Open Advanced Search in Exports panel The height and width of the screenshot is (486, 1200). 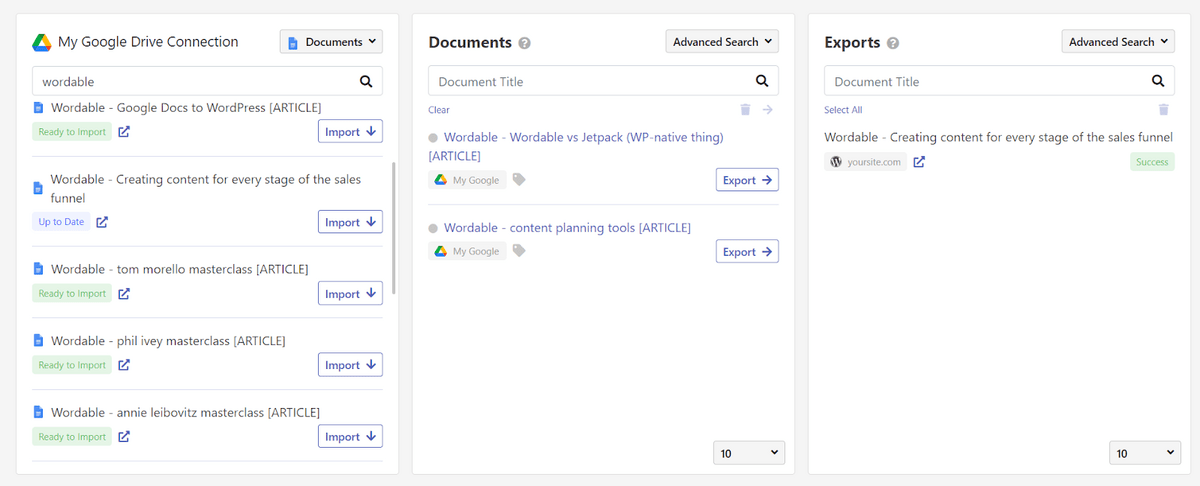tap(1118, 42)
